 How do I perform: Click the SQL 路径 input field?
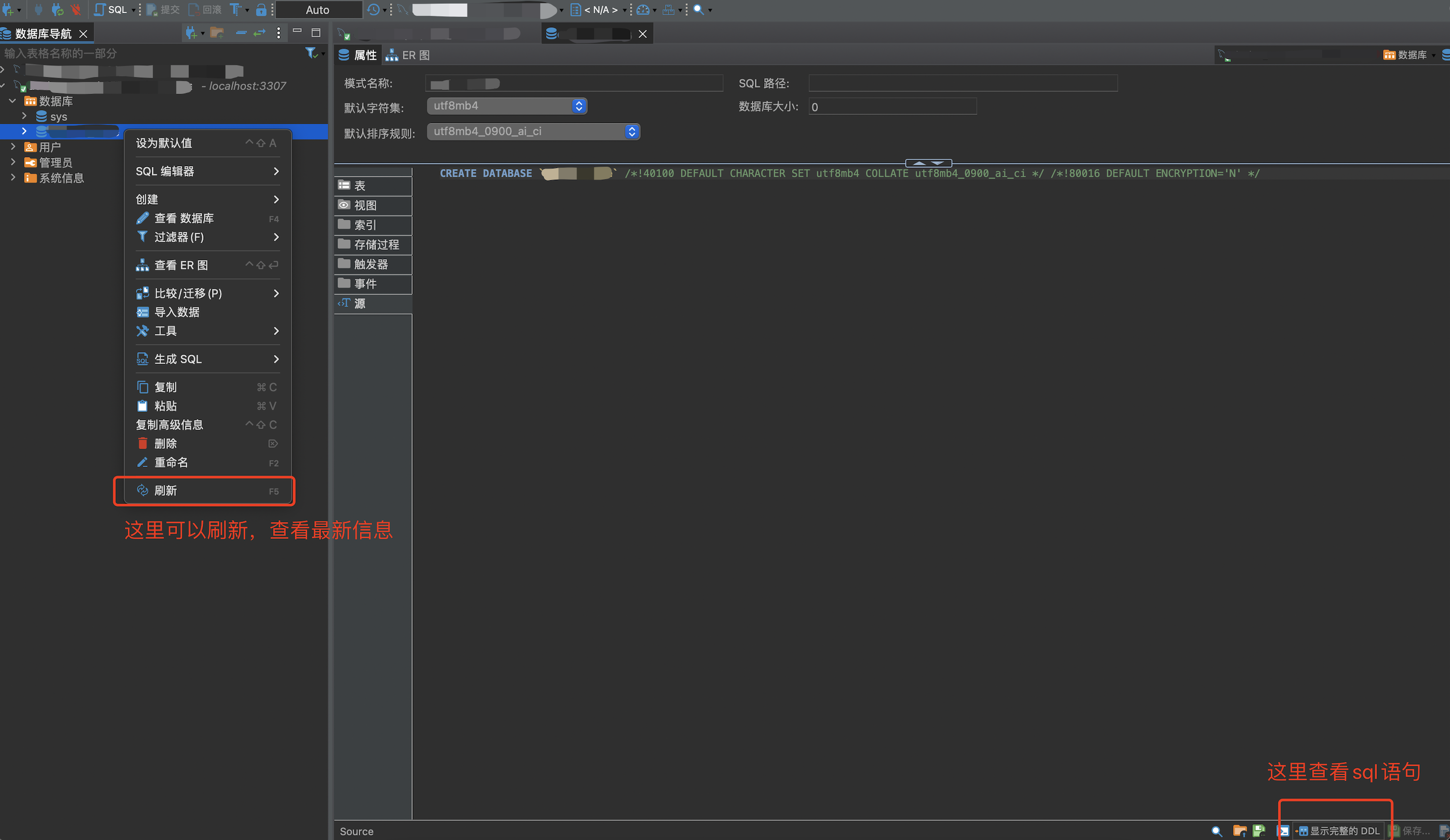963,83
